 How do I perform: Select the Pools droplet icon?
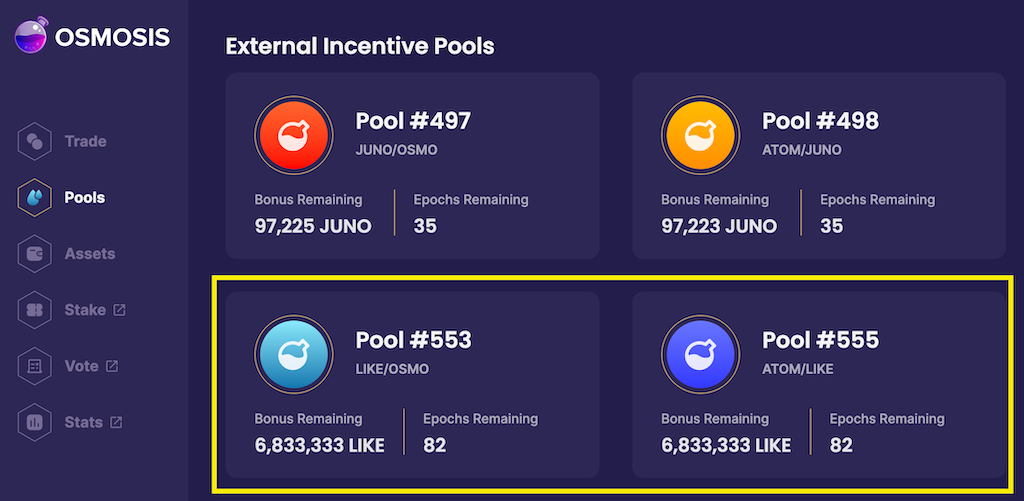pyautogui.click(x=35, y=197)
